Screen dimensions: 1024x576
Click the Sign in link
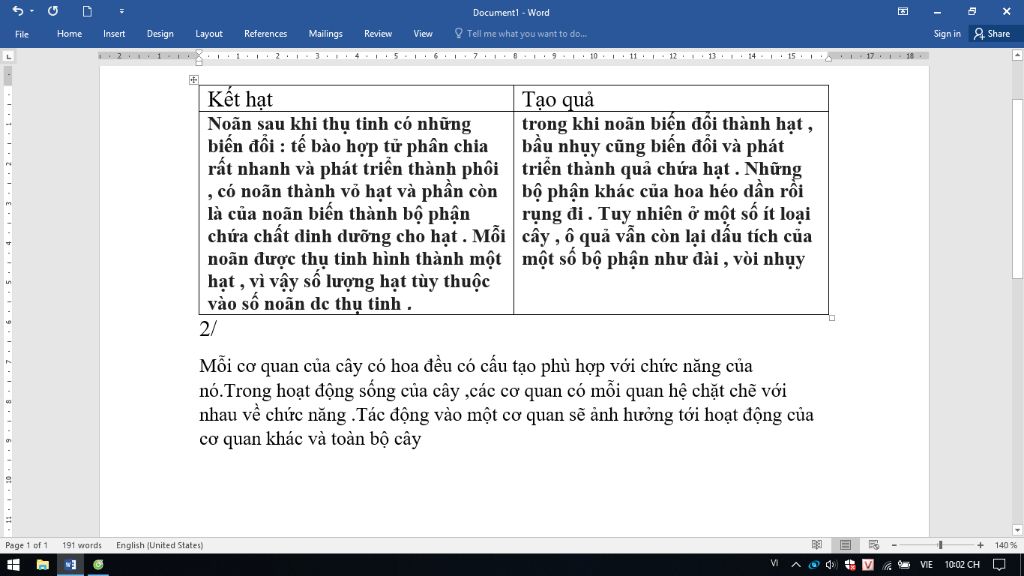pos(946,33)
